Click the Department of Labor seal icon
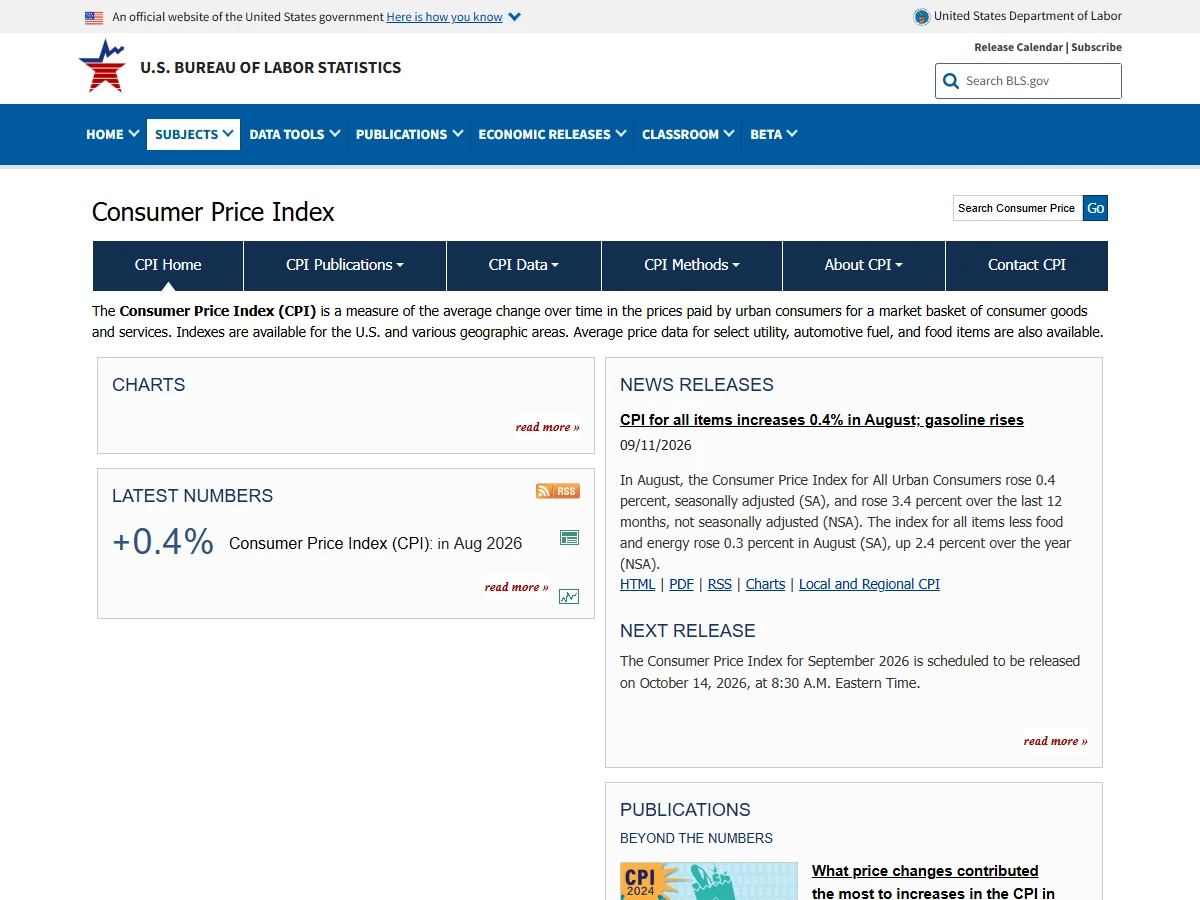Image resolution: width=1200 pixels, height=900 pixels. [922, 16]
